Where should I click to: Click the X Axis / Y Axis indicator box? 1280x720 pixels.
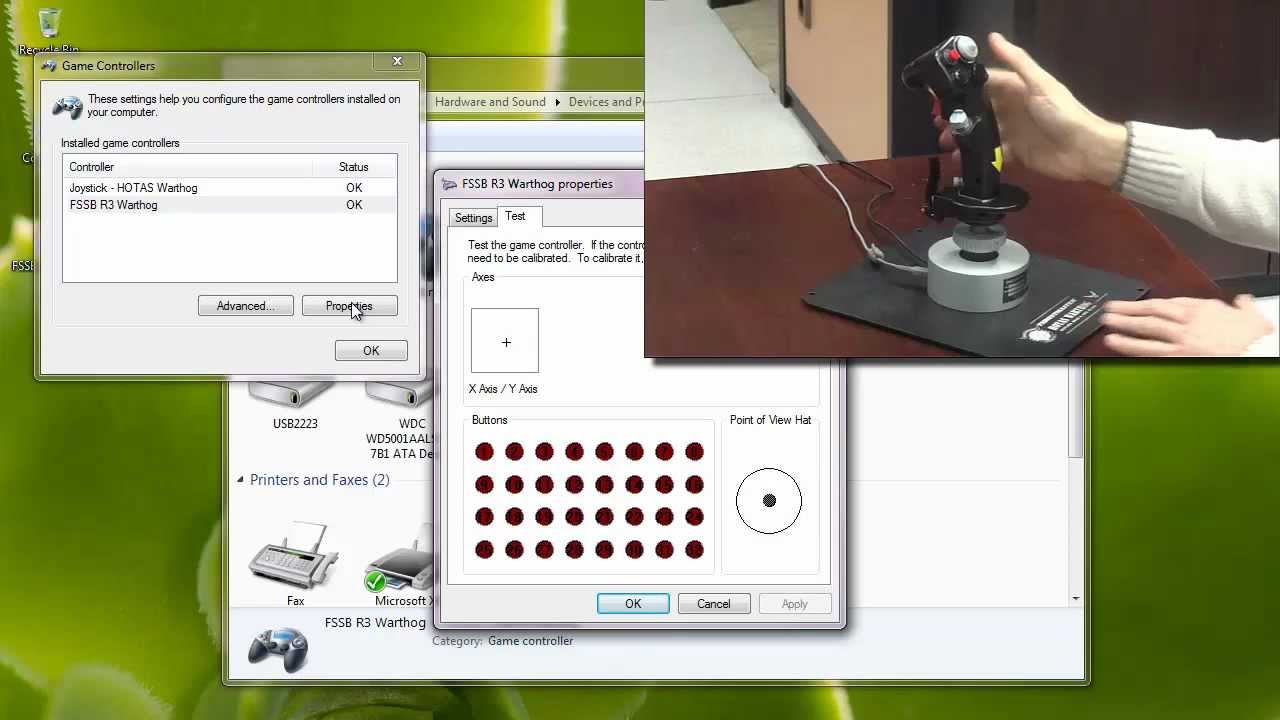(x=505, y=341)
